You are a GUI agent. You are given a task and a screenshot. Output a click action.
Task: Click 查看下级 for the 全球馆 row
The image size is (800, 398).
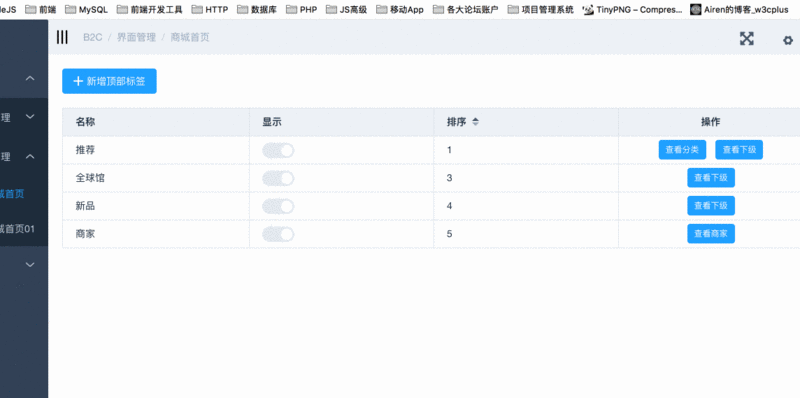coord(711,178)
